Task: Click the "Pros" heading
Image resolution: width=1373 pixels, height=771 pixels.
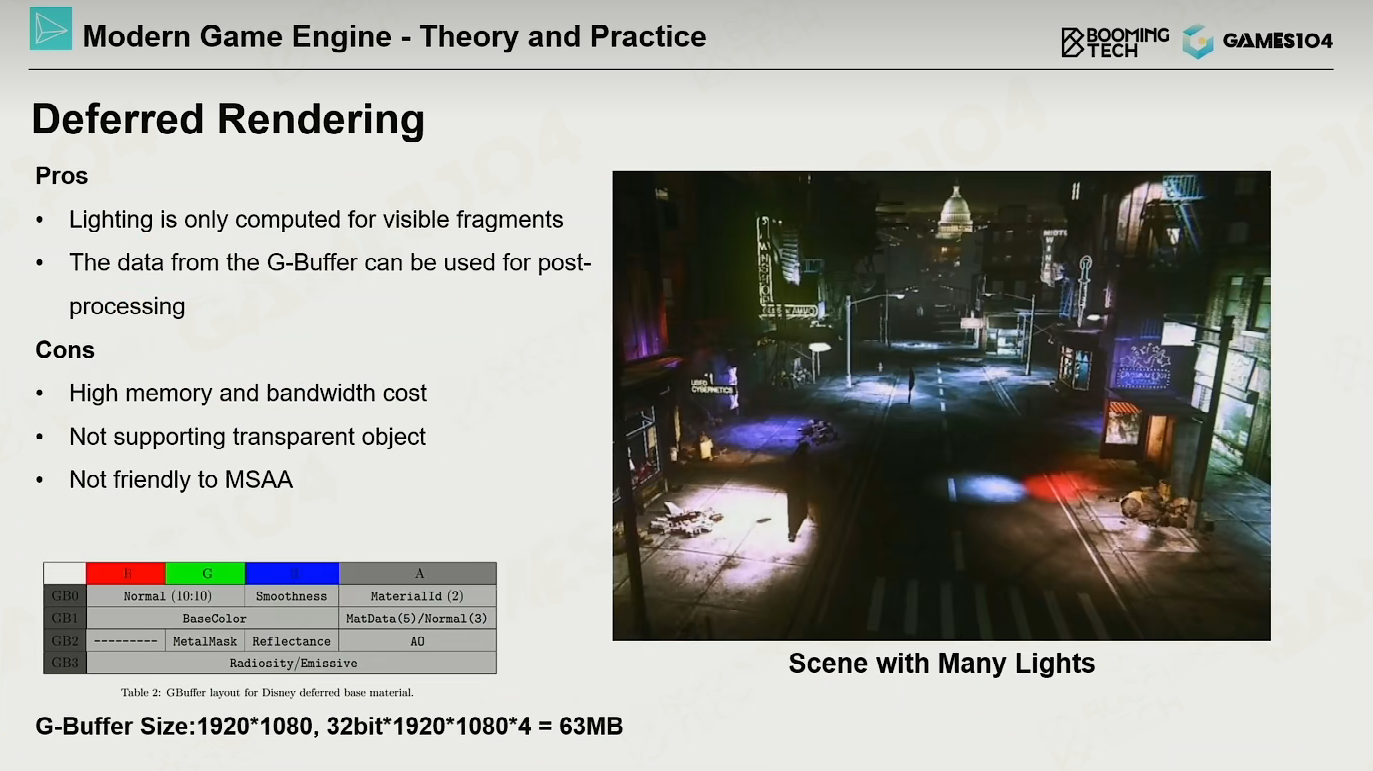Action: tap(62, 176)
